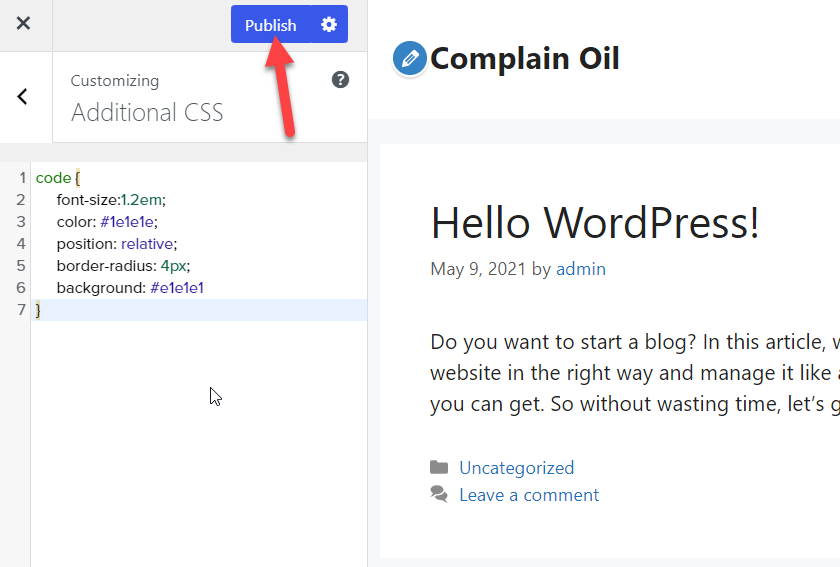Viewport: 840px width, 567px height.
Task: Click the blue pencil edit shortcut icon
Action: click(x=409, y=58)
